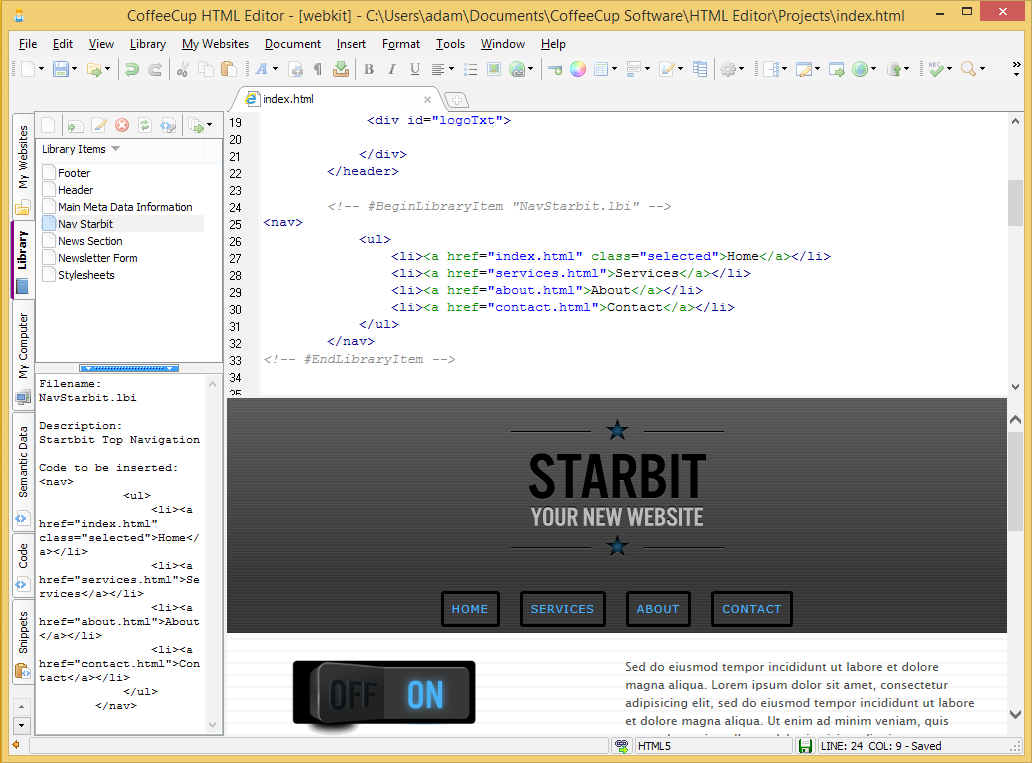Click the pilcrow (show formatting marks) icon
The height and width of the screenshot is (763, 1032).
tap(318, 69)
